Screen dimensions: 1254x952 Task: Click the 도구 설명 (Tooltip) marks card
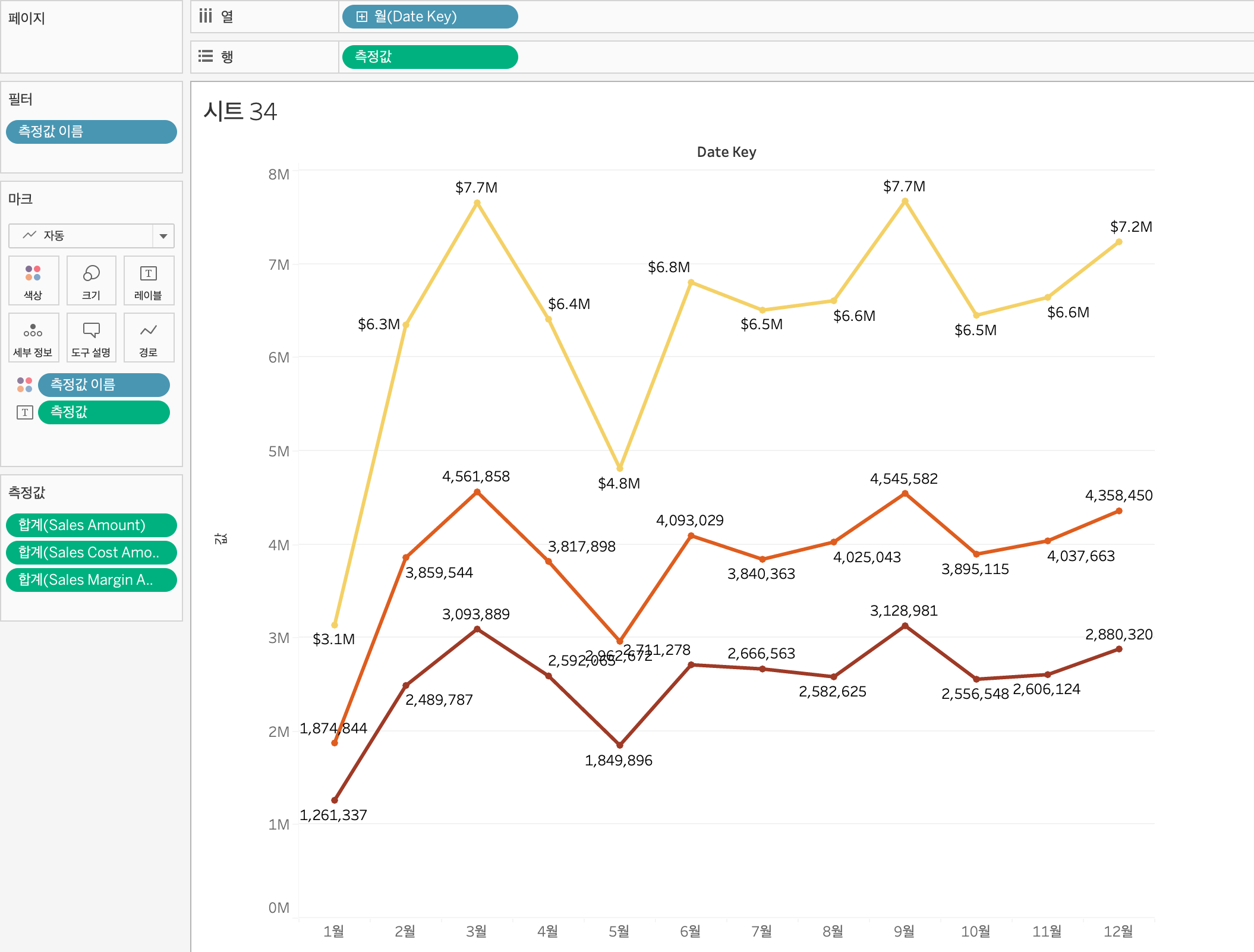coord(91,337)
